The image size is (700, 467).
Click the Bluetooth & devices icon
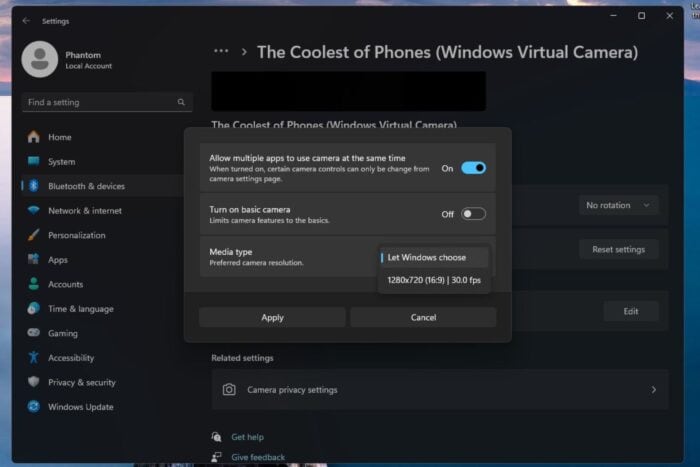tap(34, 186)
